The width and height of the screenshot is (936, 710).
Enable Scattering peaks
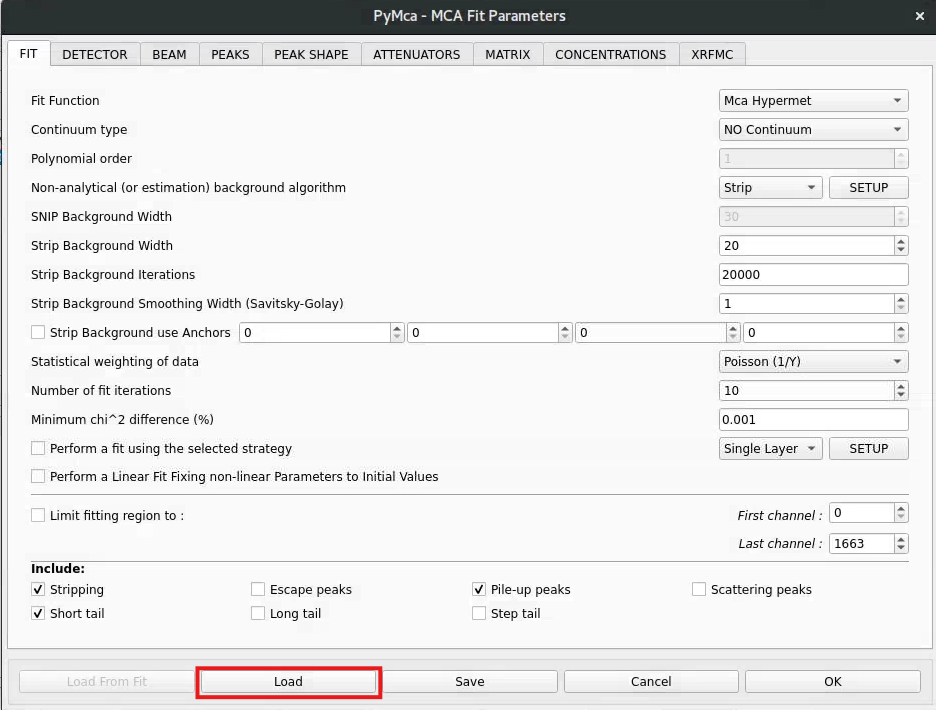click(699, 589)
